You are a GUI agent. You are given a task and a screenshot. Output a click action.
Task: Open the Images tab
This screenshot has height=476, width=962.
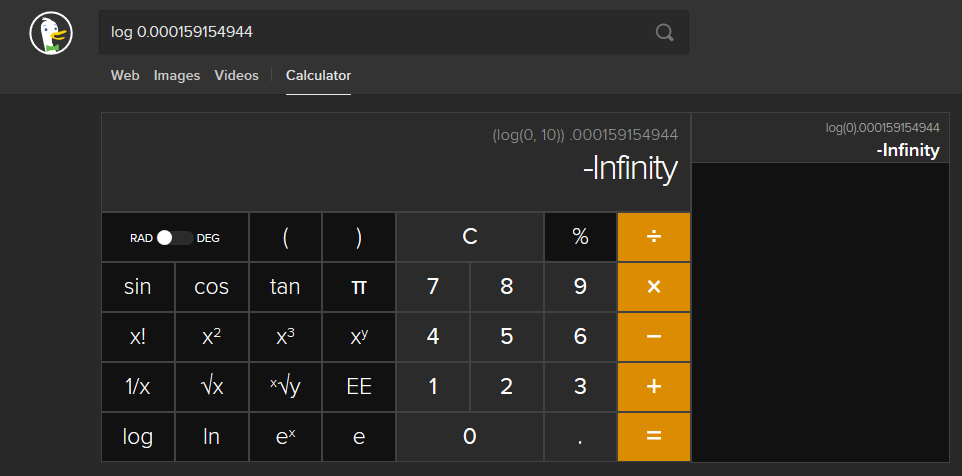177,75
